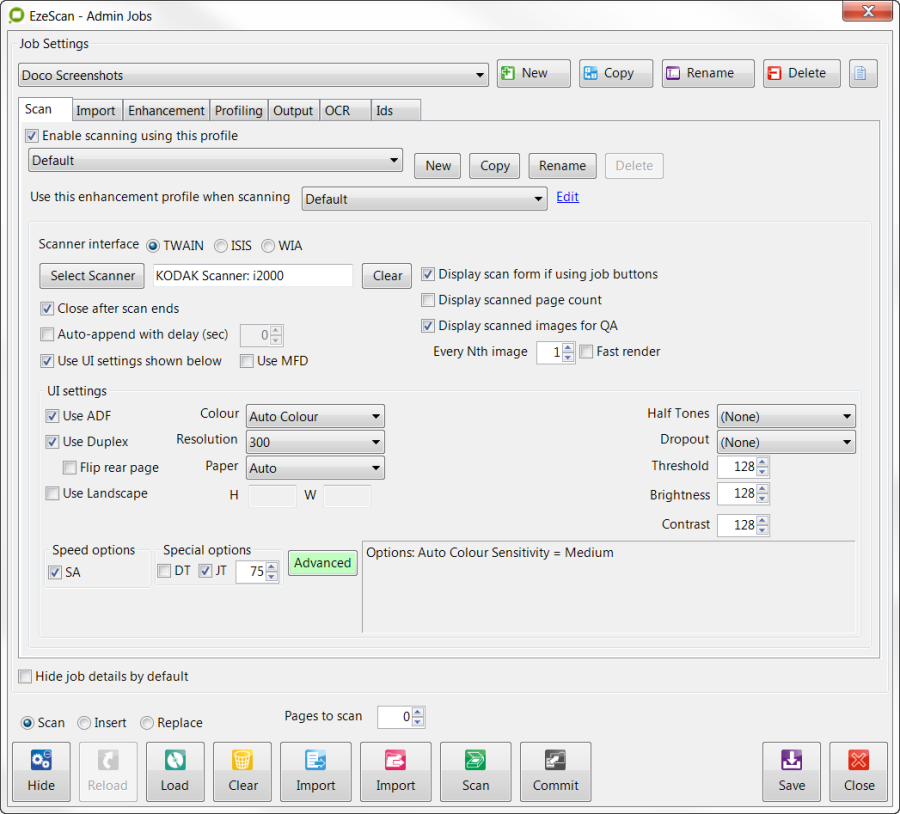The image size is (900, 814).
Task: Click the Edit link for the enhancement profile
Action: pyautogui.click(x=567, y=197)
